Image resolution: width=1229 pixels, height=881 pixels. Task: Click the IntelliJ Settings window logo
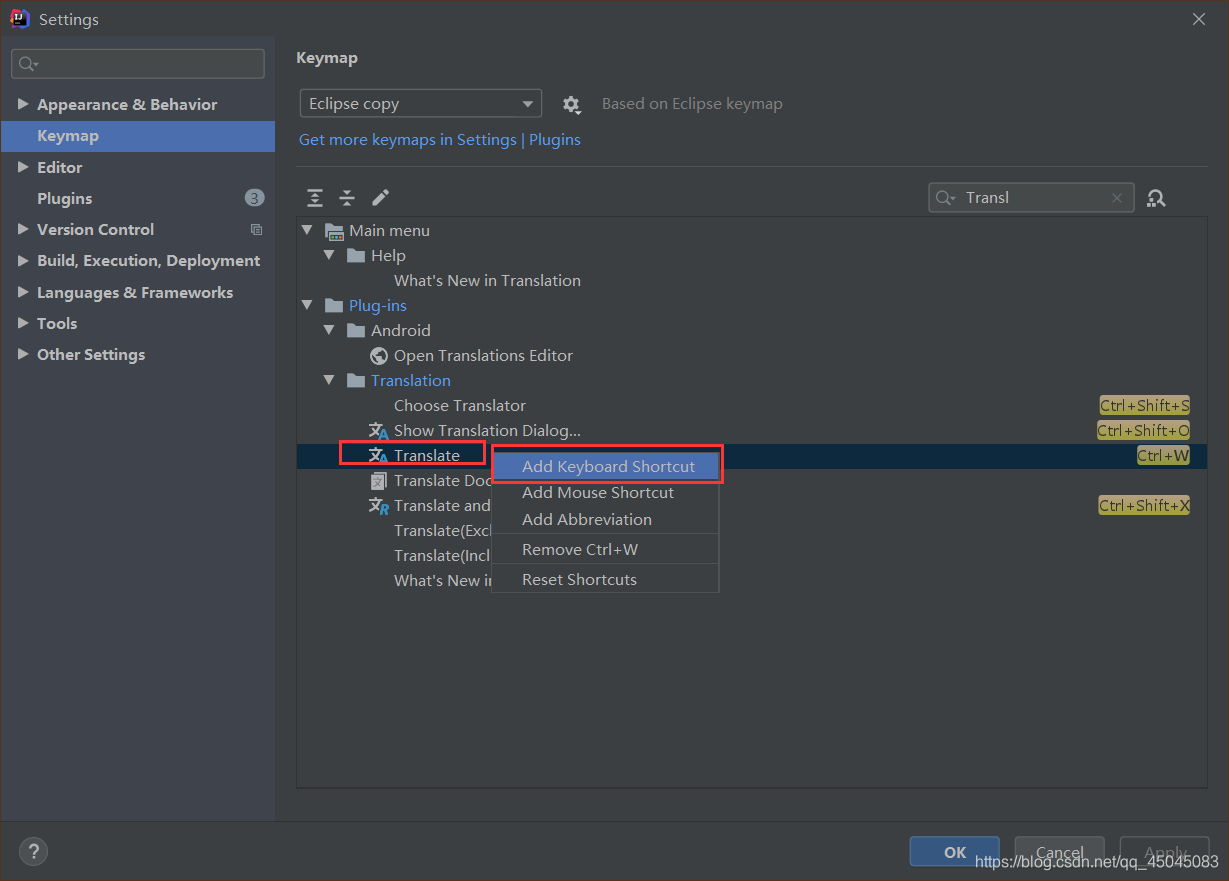(20, 19)
